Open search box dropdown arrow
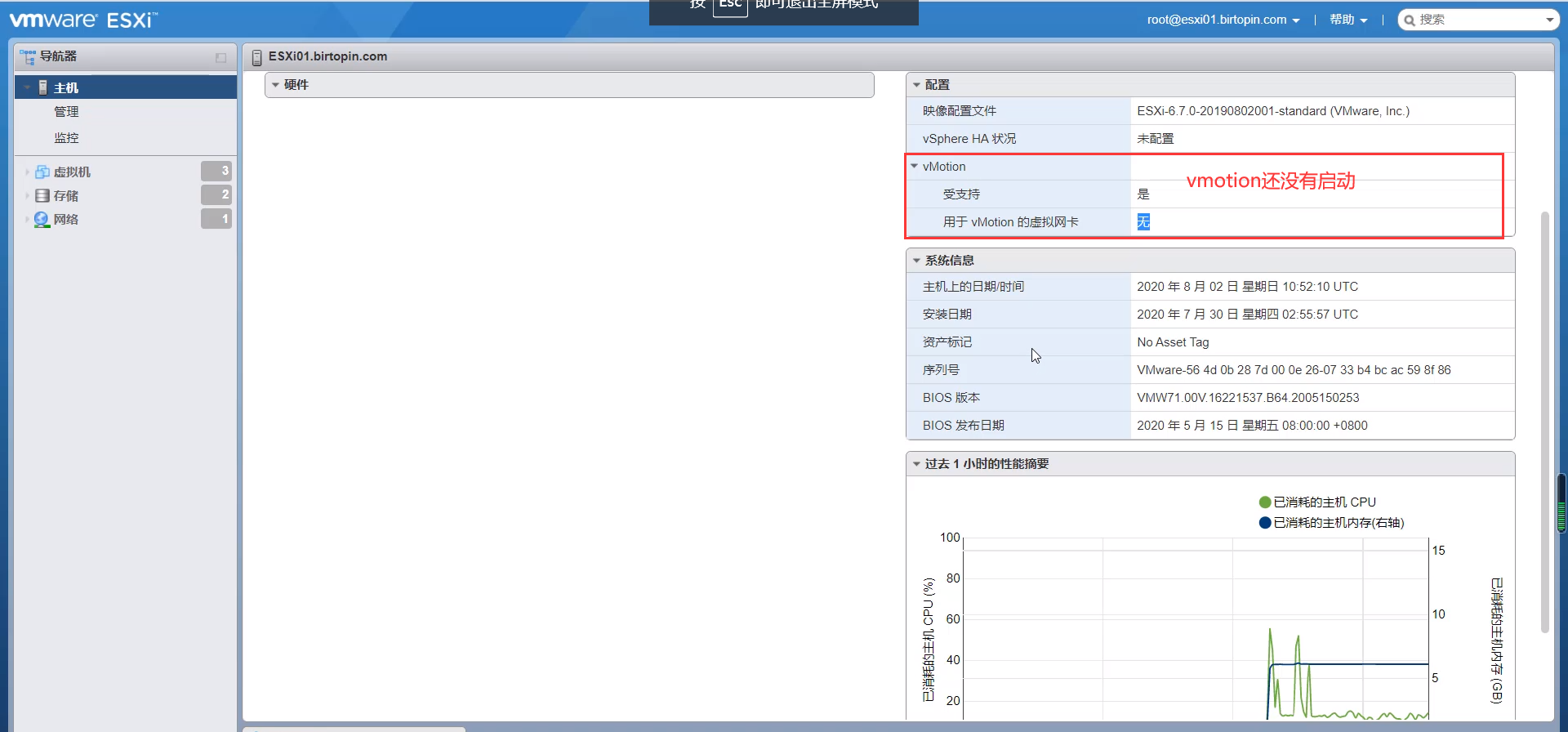The width and height of the screenshot is (1568, 732). click(1549, 20)
